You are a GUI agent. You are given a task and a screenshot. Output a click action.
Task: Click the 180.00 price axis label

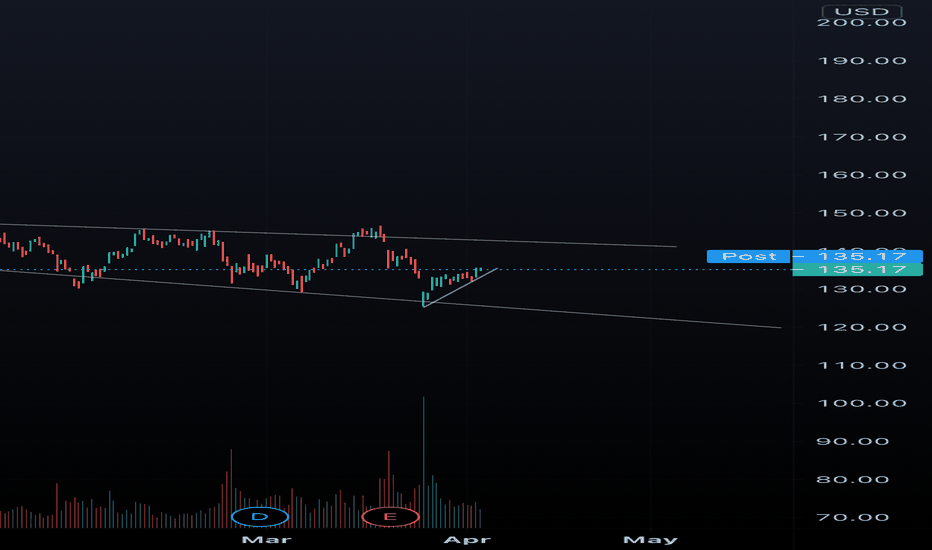(862, 99)
